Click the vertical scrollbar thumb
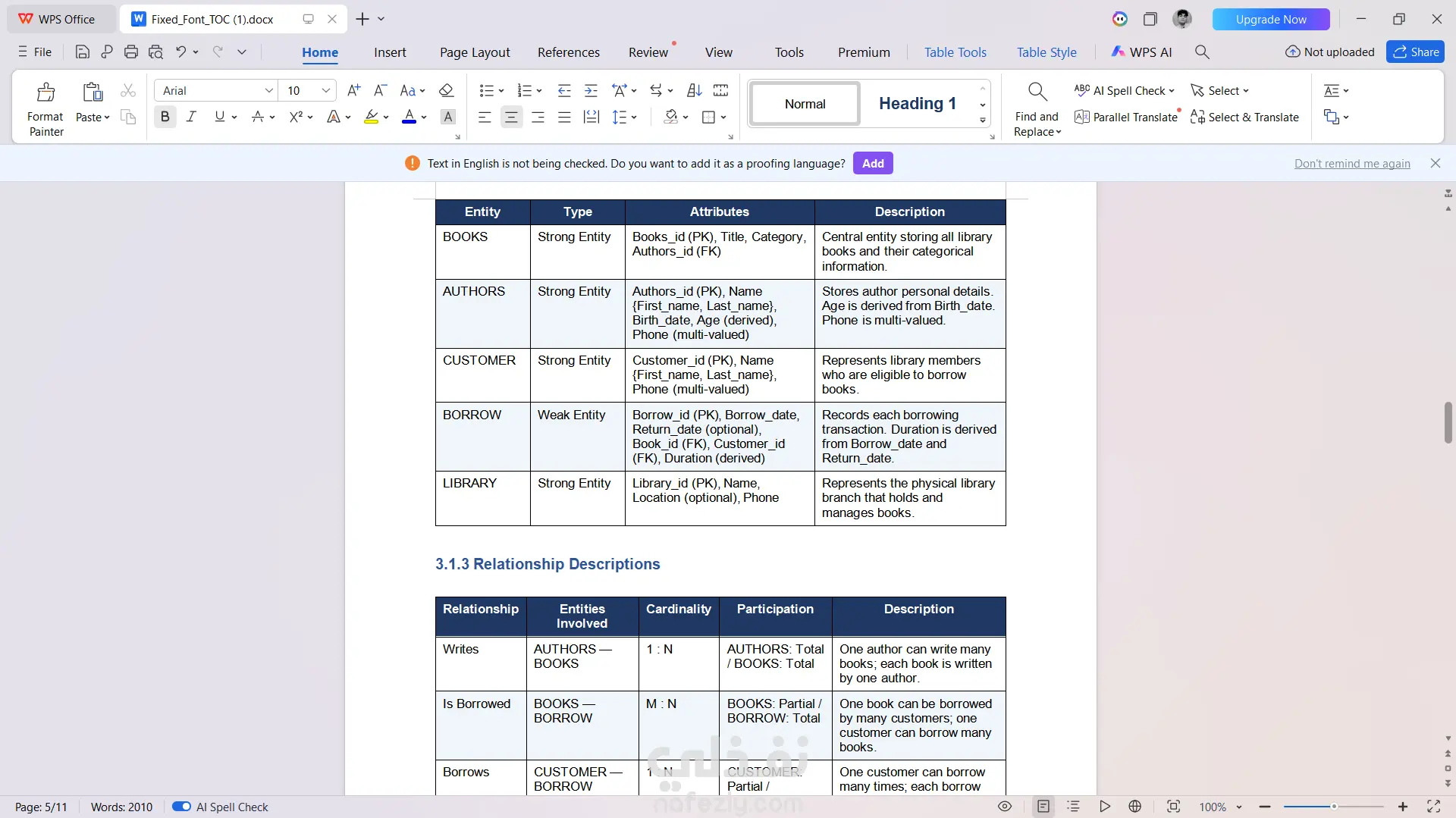 pyautogui.click(x=1448, y=422)
